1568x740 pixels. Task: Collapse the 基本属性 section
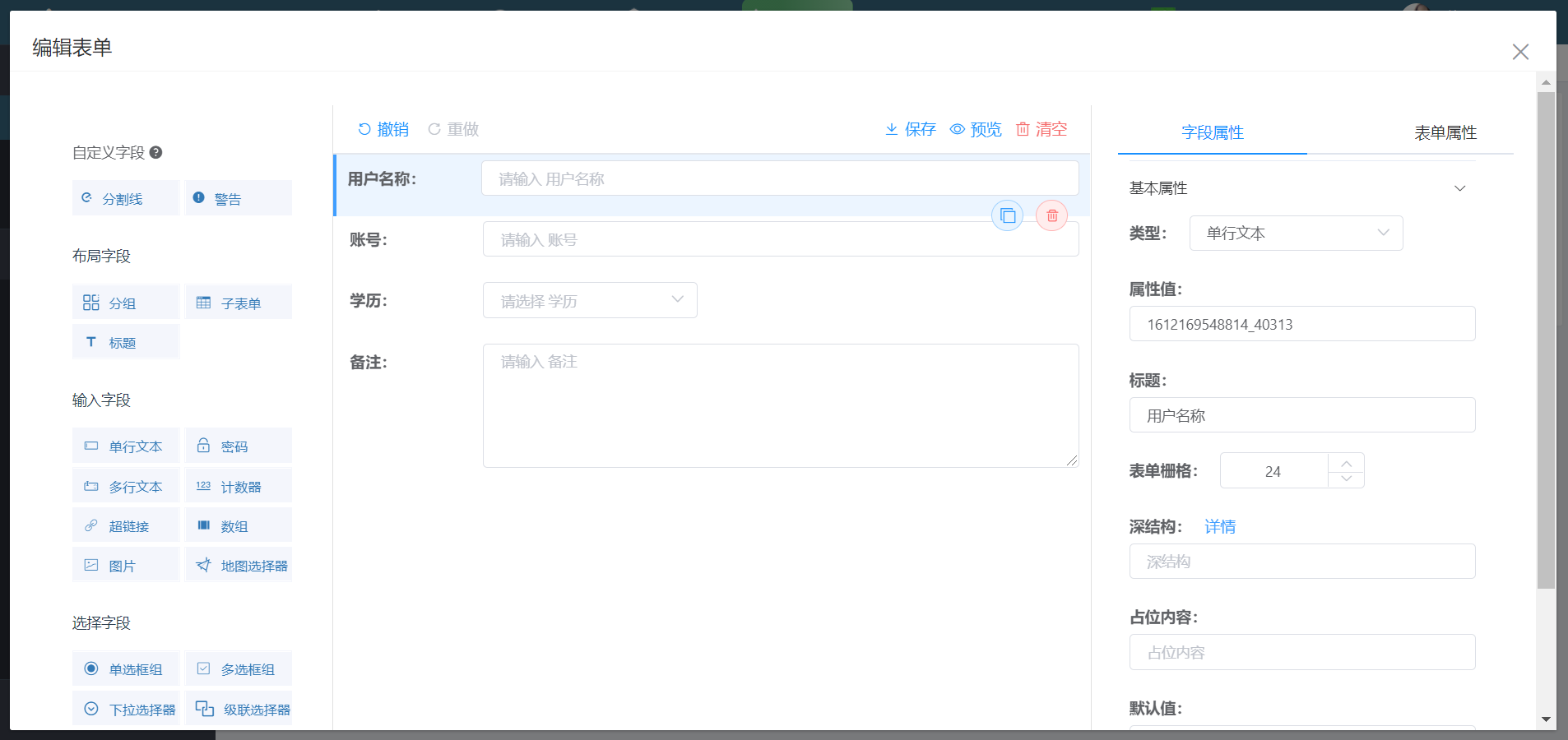click(x=1460, y=187)
